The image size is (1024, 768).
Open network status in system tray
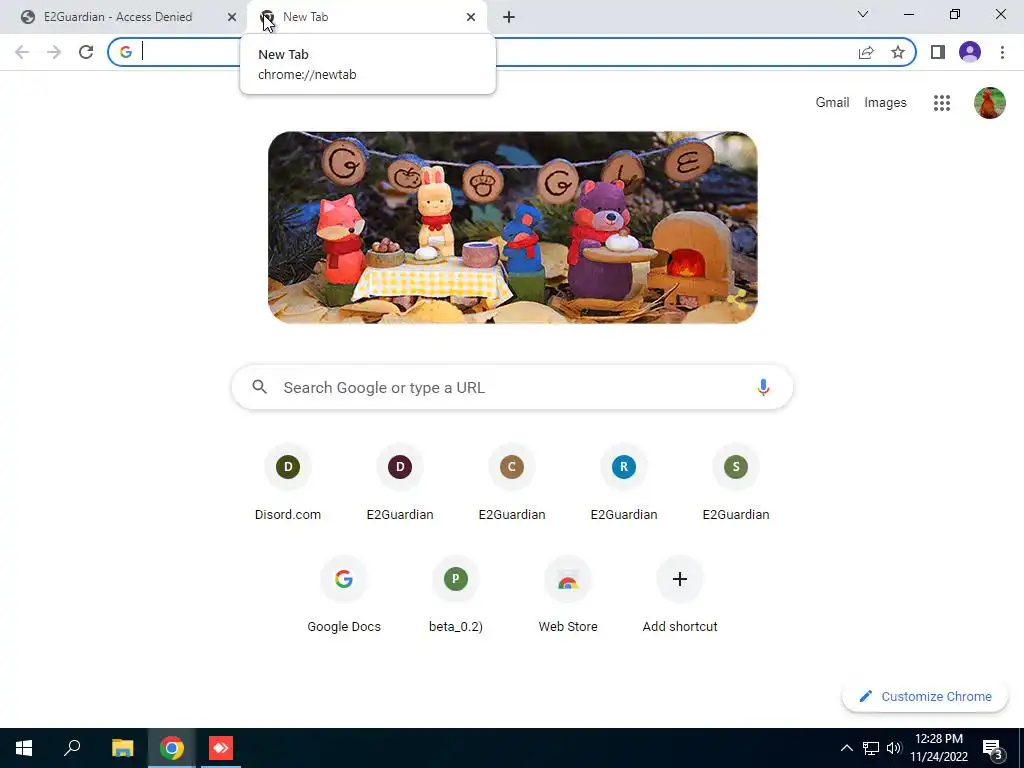click(x=871, y=748)
